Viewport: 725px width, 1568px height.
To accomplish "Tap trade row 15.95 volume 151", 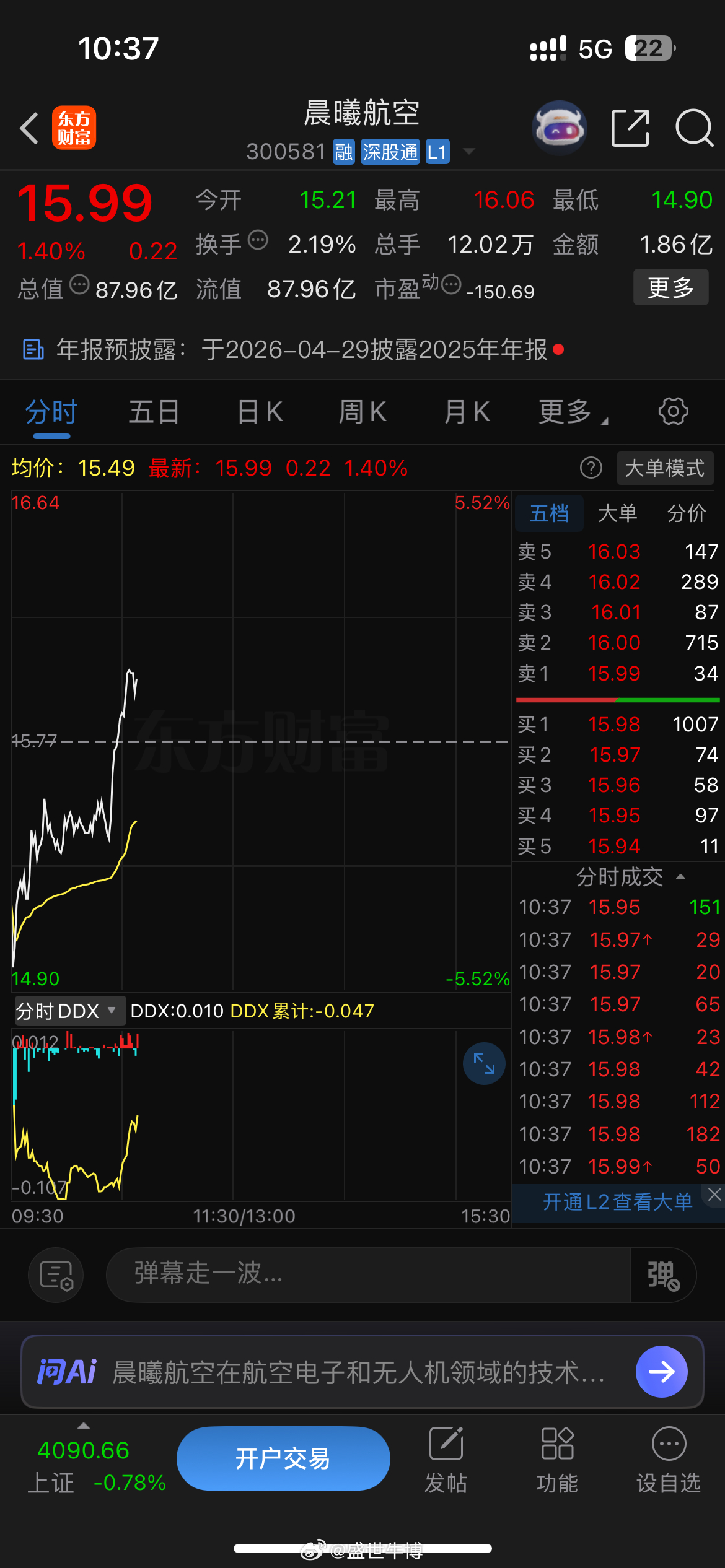I will [x=619, y=907].
